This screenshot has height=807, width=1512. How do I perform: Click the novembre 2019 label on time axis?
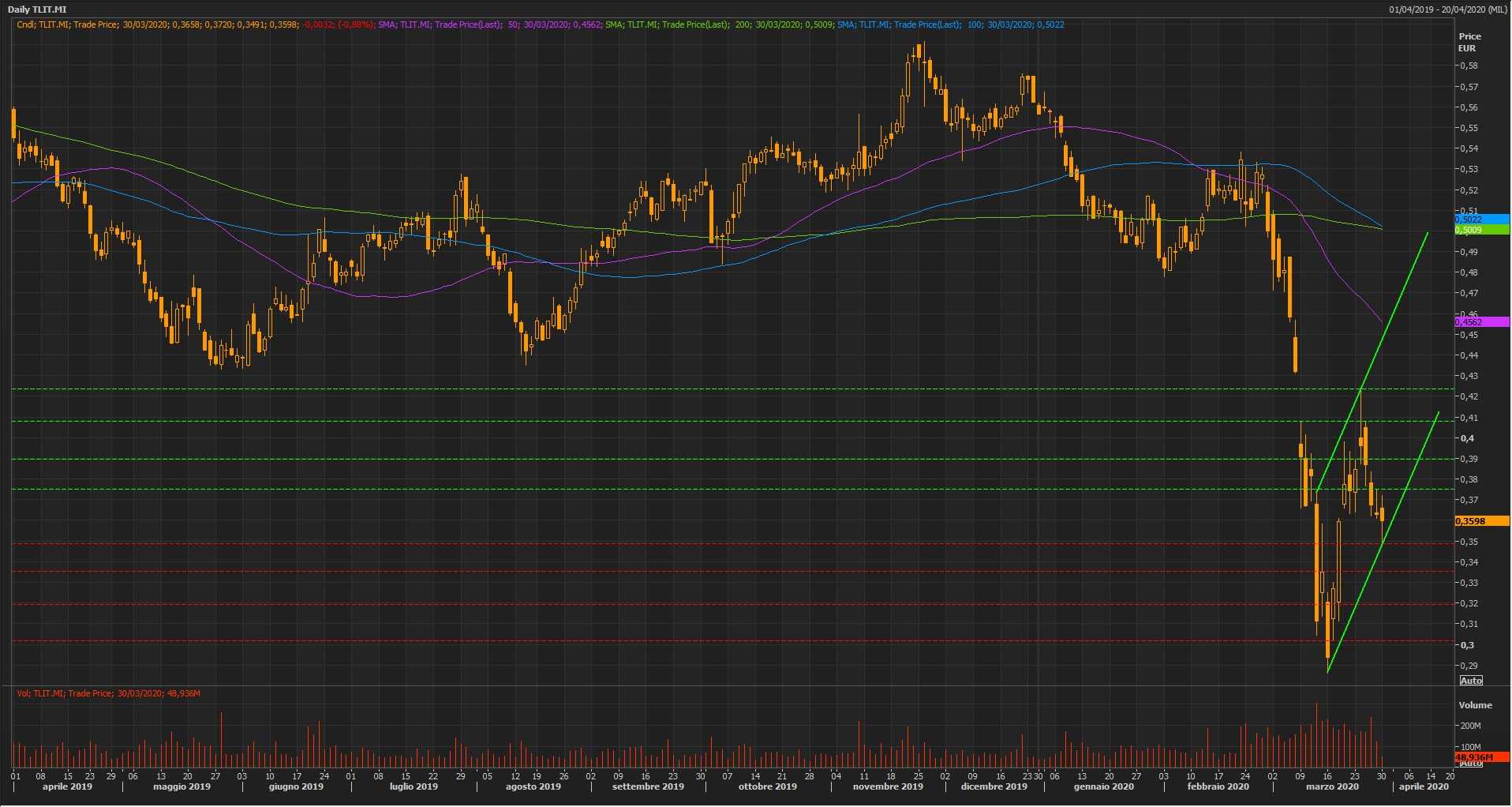click(888, 786)
